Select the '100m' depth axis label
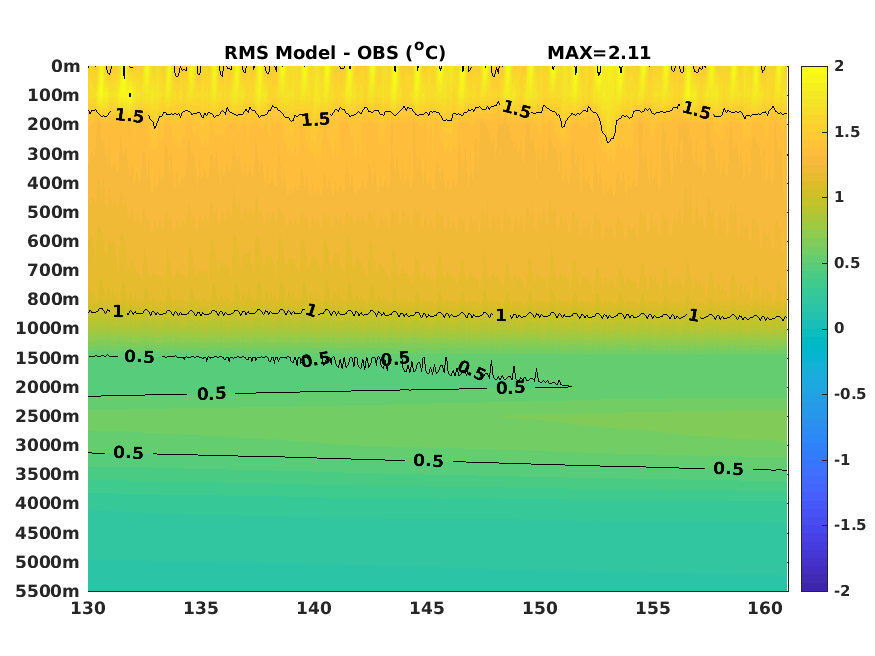Screen dimensions: 875x656 pyautogui.click(x=54, y=95)
